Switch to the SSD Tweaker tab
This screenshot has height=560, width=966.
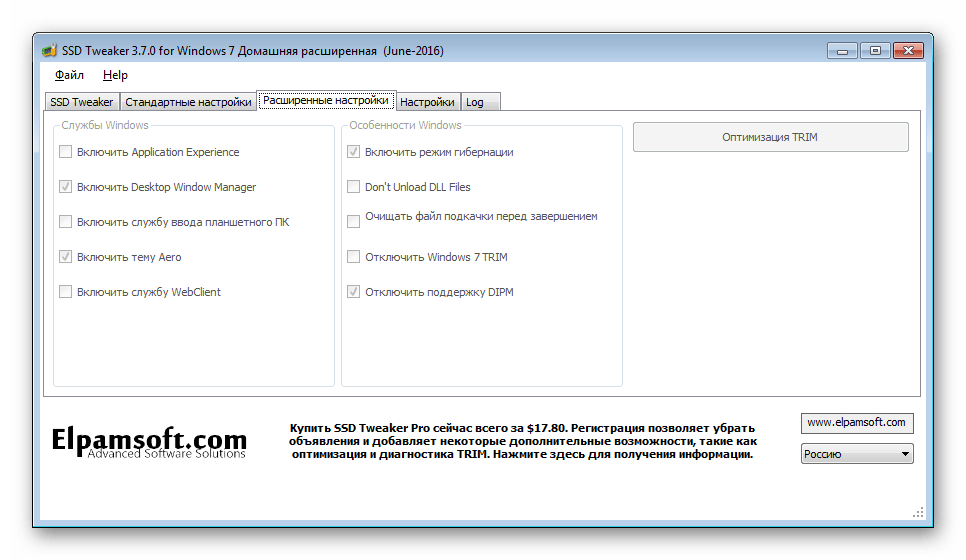82,102
